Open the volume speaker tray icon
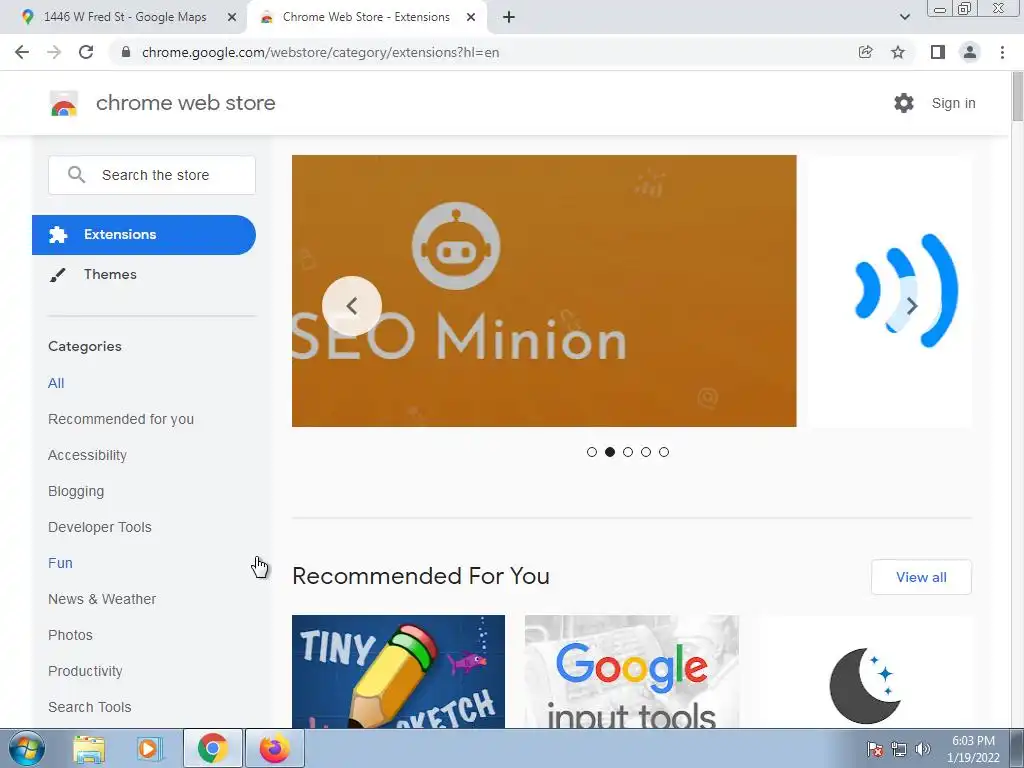This screenshot has width=1024, height=768. [x=923, y=749]
